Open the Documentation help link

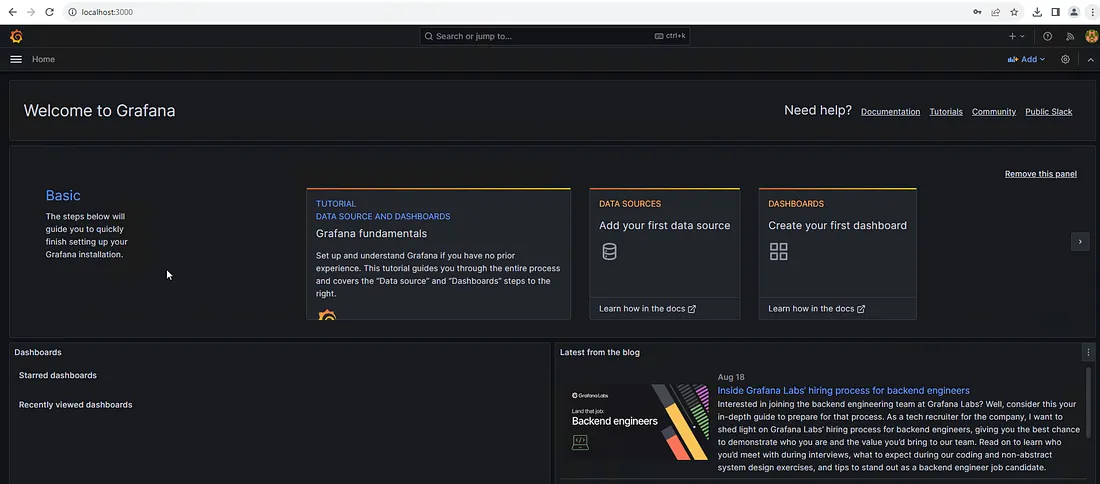point(890,112)
